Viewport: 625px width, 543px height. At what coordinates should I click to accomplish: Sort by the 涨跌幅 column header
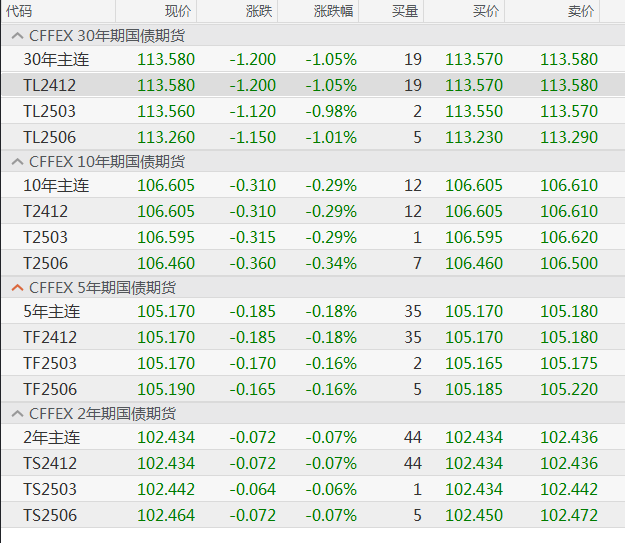pyautogui.click(x=332, y=11)
